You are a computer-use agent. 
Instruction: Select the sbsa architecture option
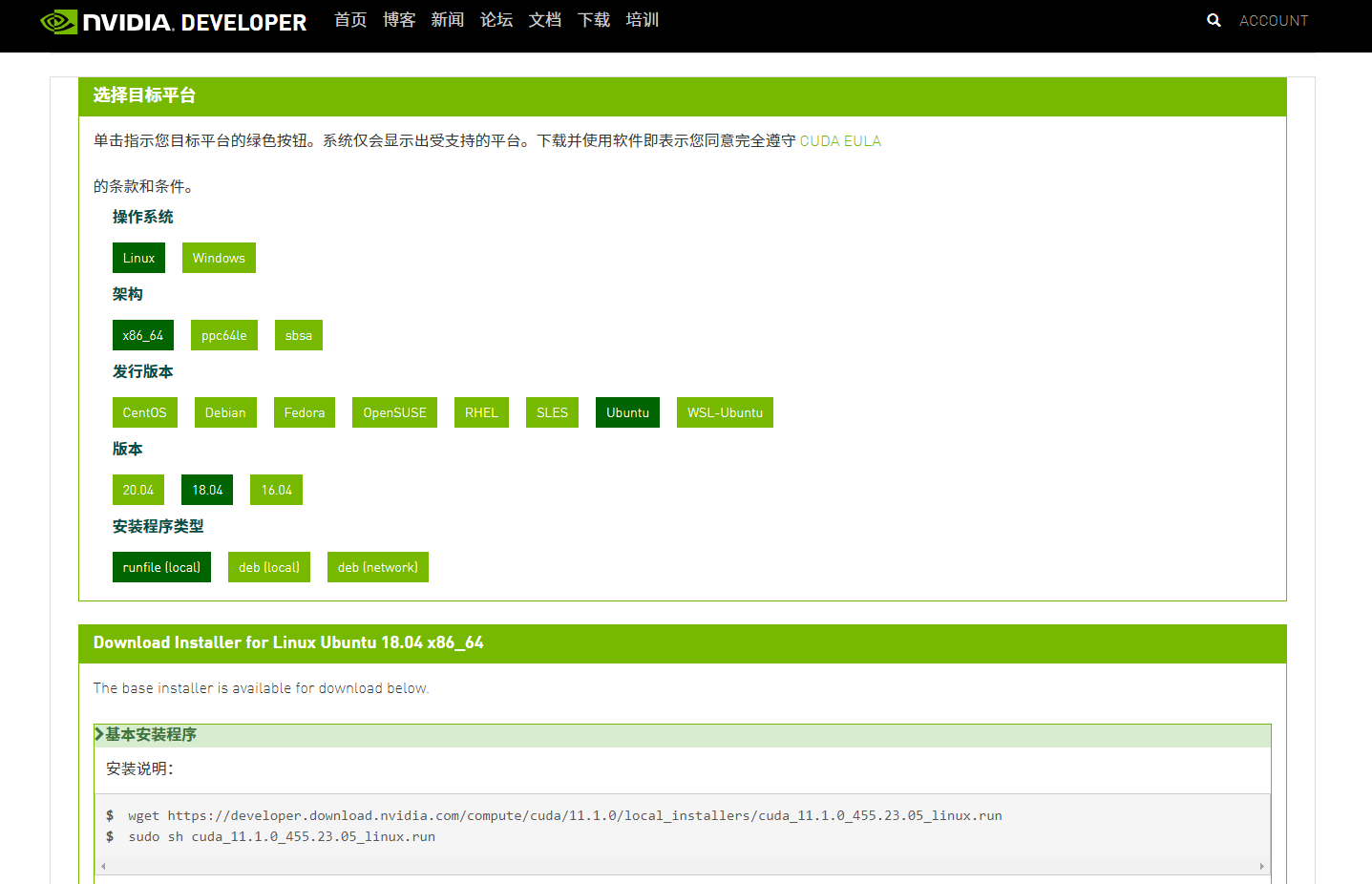click(x=299, y=335)
